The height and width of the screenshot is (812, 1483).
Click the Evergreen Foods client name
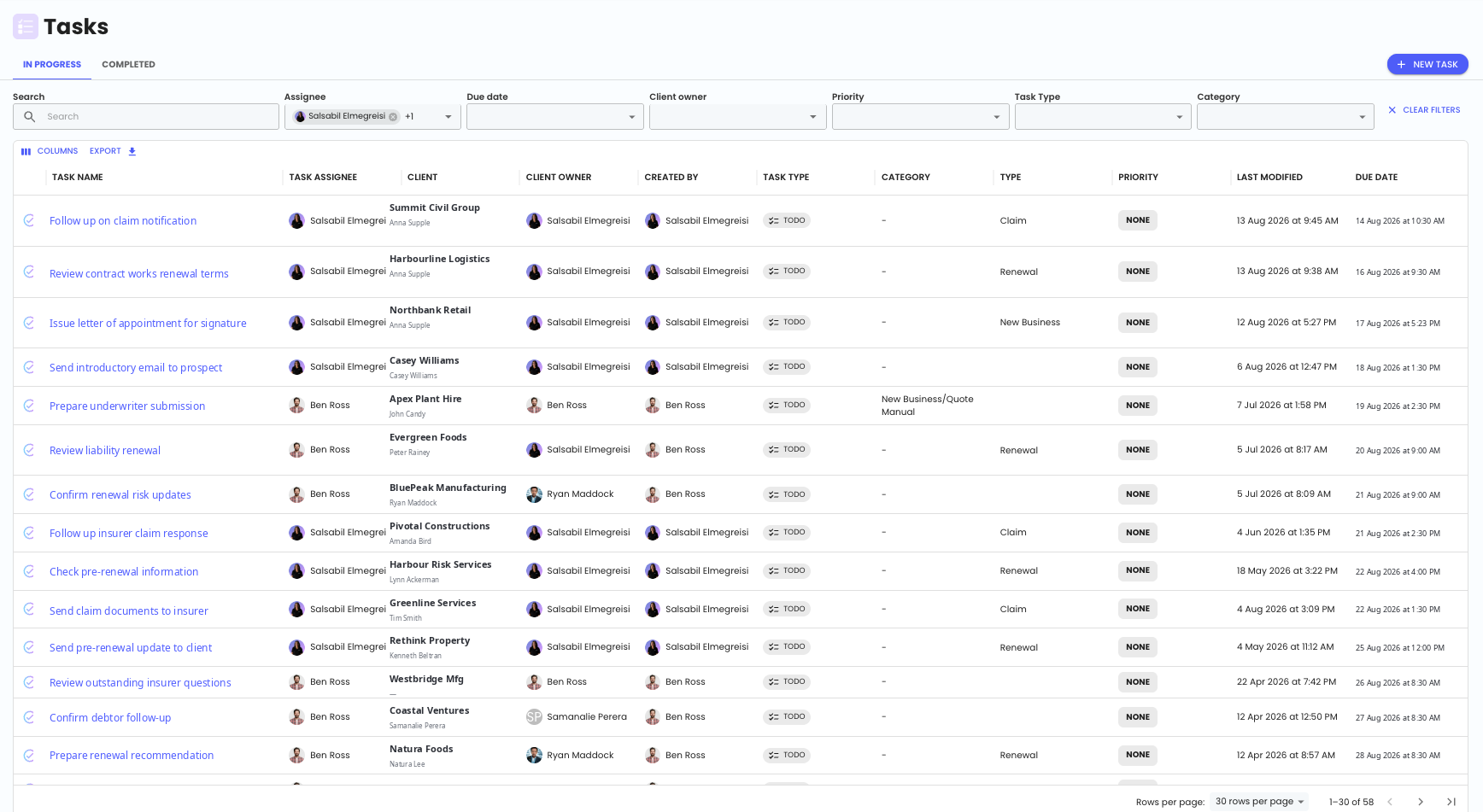pyautogui.click(x=428, y=438)
